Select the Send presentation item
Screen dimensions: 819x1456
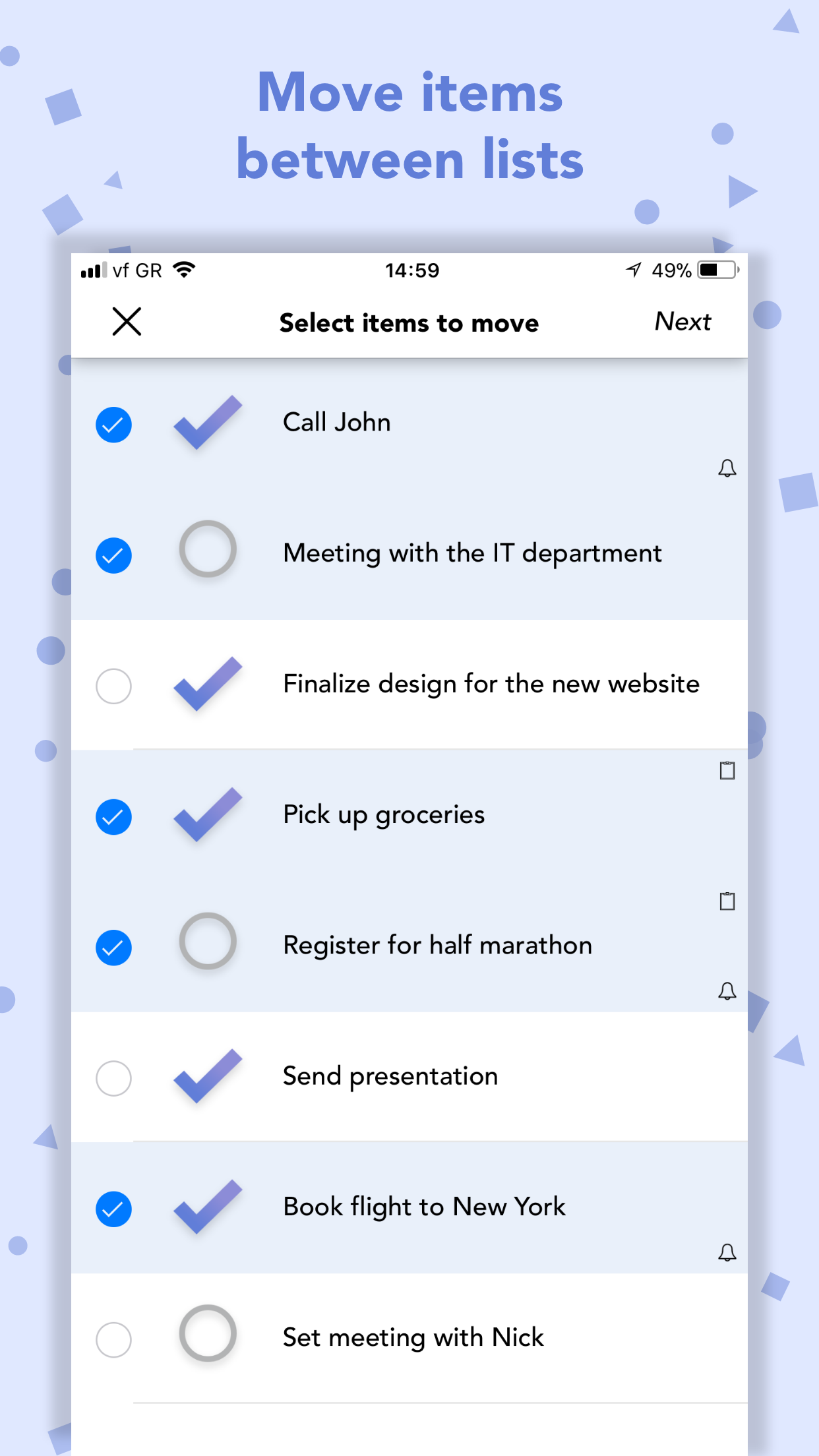113,1078
